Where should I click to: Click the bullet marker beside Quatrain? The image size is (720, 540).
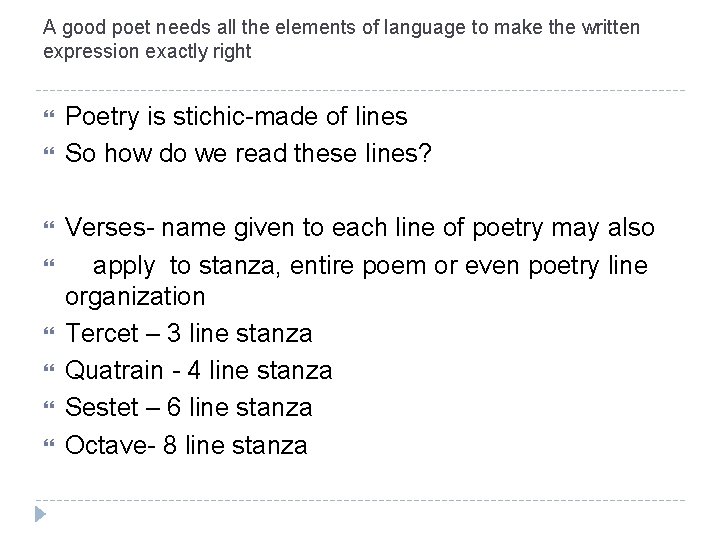coord(47,371)
